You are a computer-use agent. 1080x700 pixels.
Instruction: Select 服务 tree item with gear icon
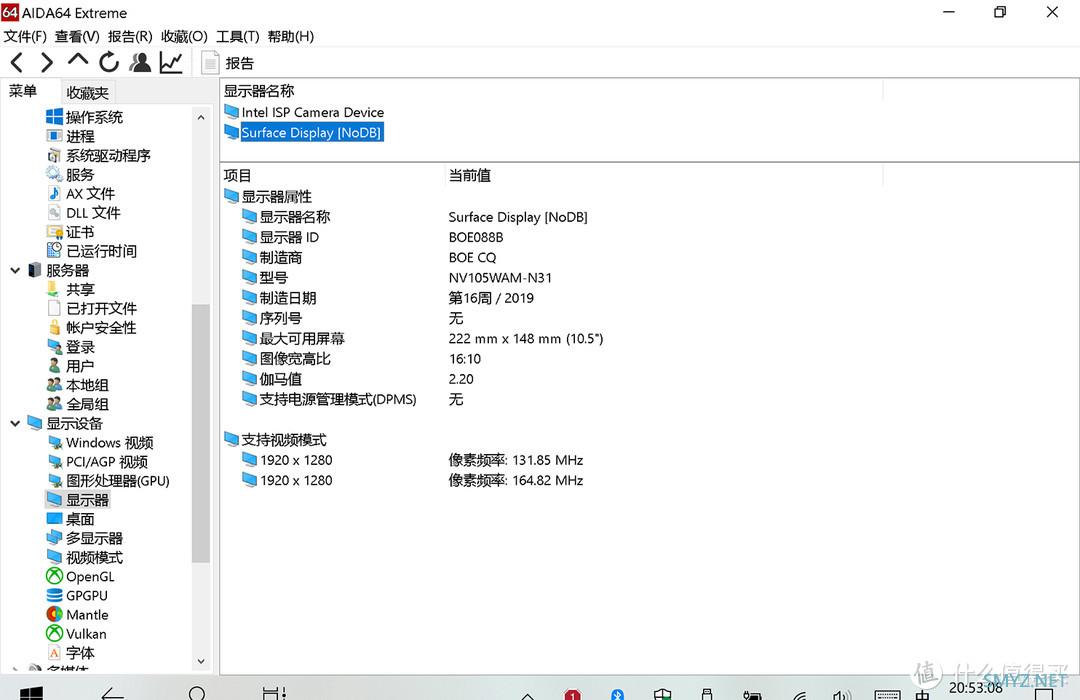coord(70,175)
